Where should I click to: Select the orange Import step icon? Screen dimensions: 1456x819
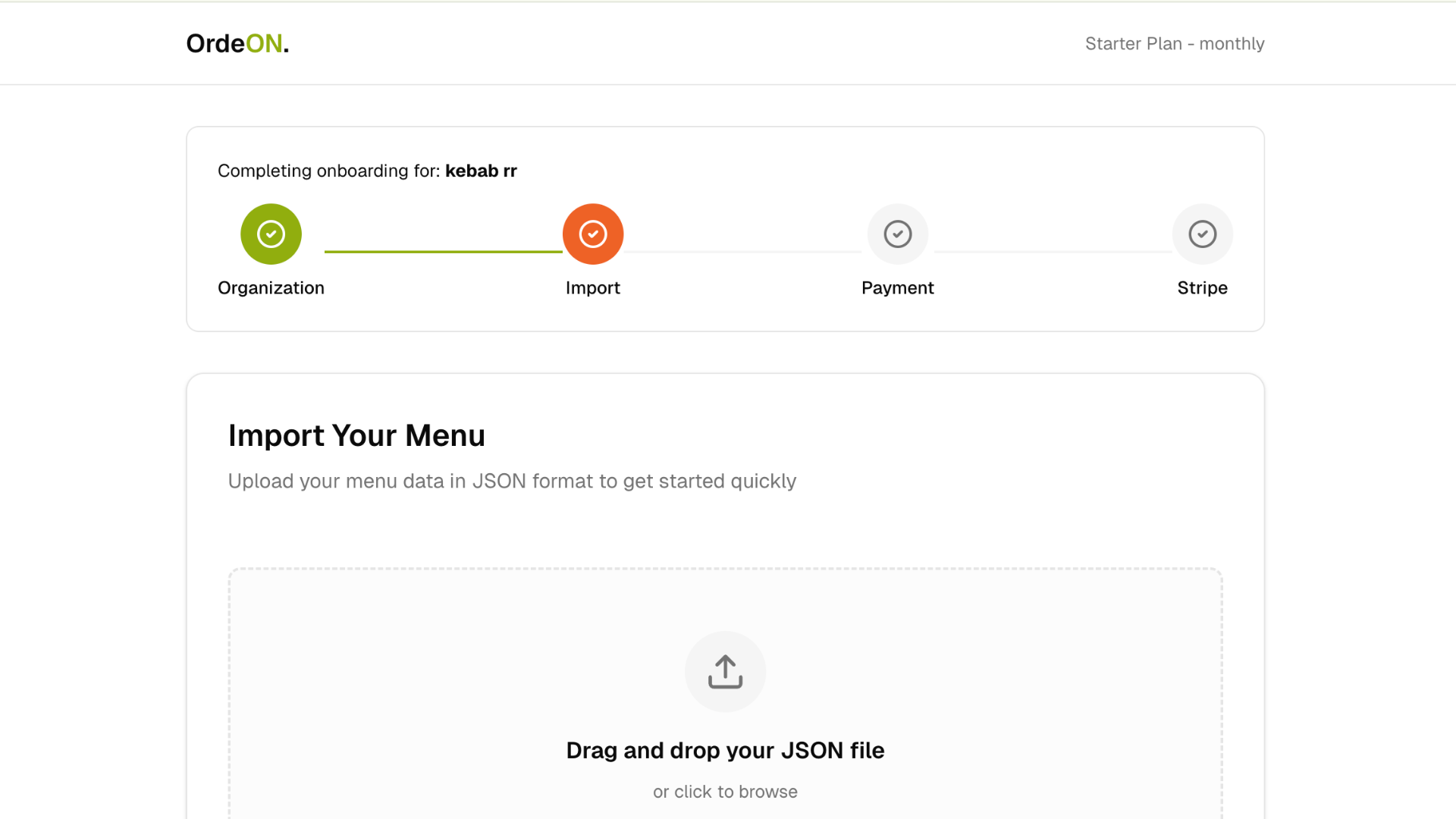click(593, 234)
